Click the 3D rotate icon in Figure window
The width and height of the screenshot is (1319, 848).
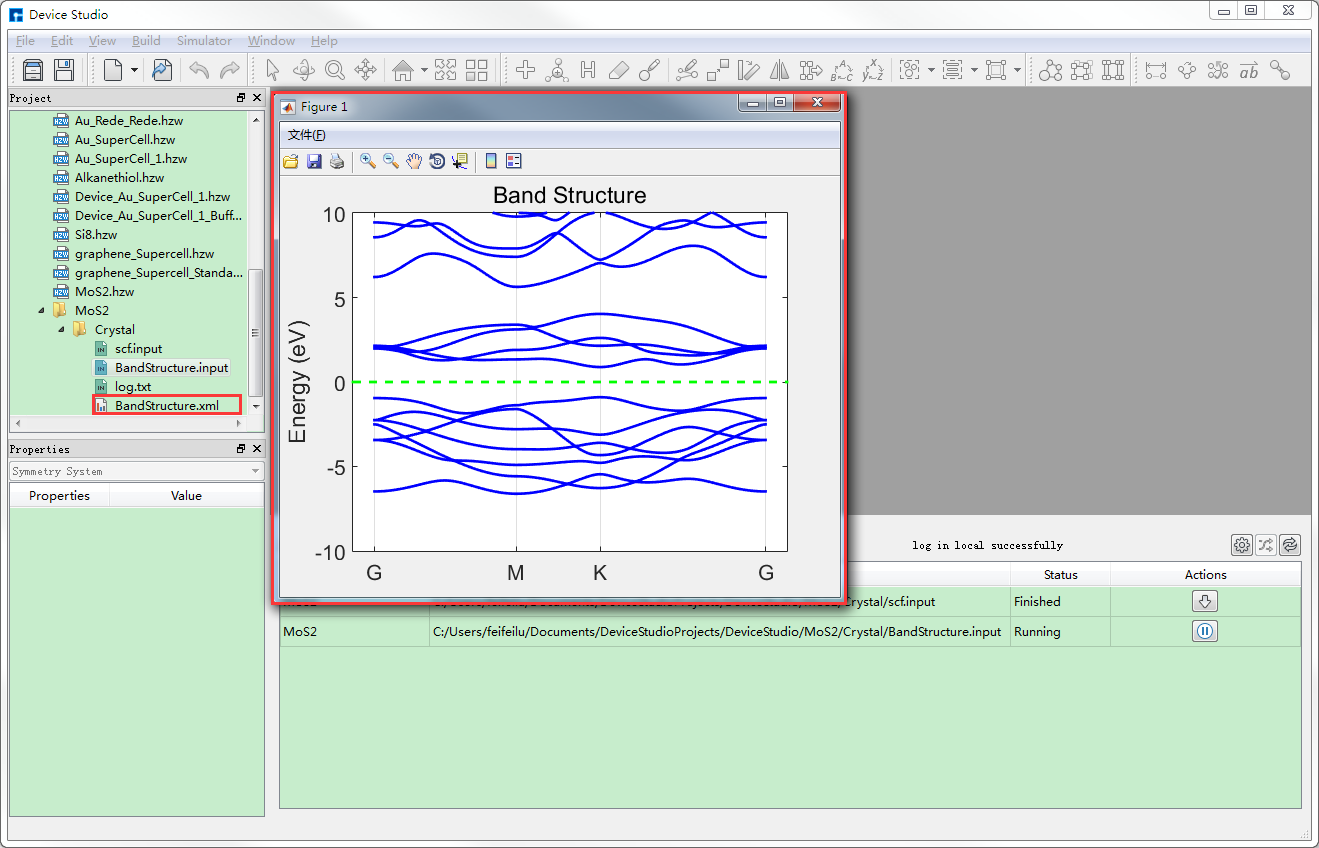coord(437,160)
